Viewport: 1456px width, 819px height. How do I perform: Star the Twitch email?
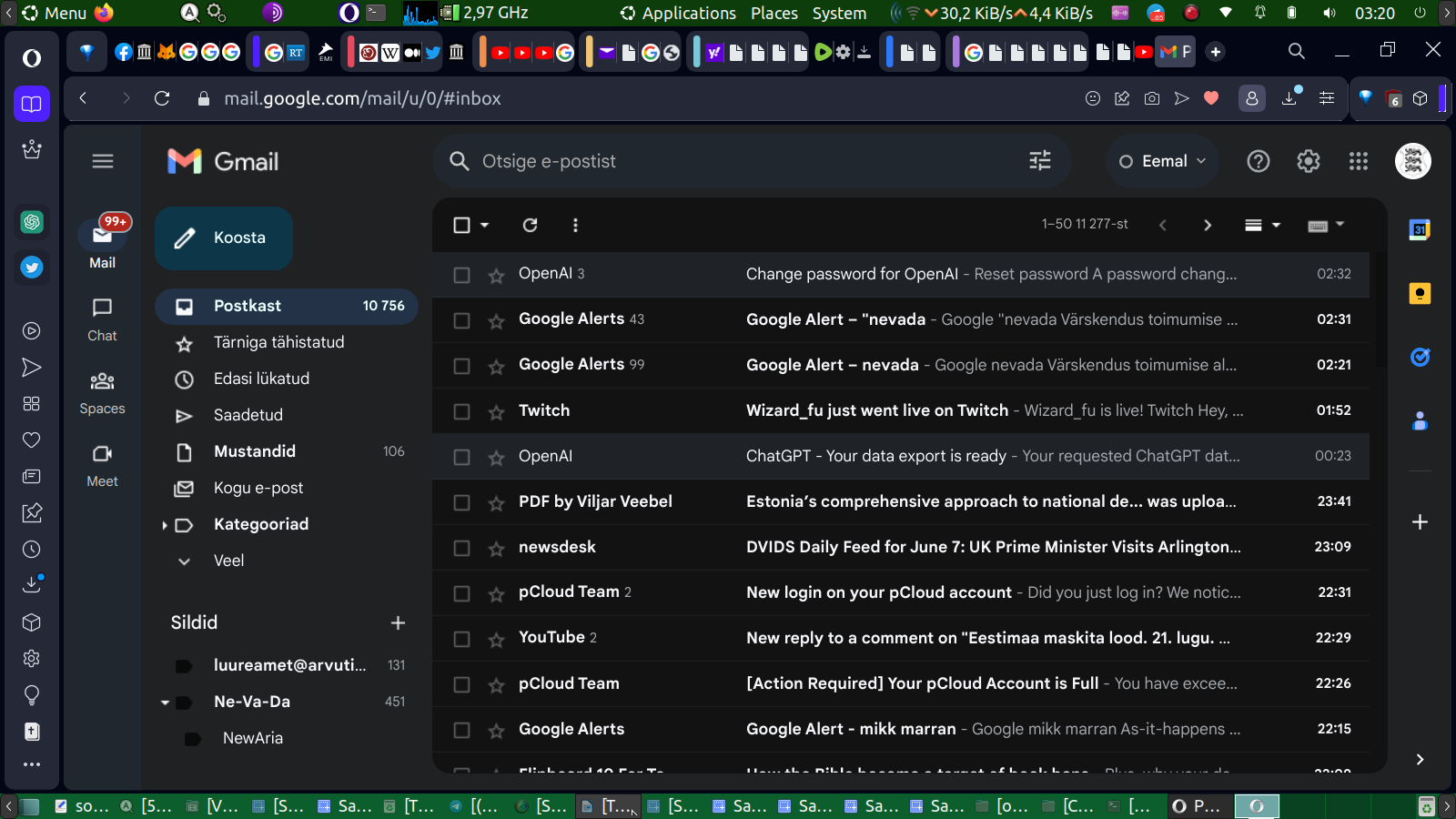tap(496, 412)
